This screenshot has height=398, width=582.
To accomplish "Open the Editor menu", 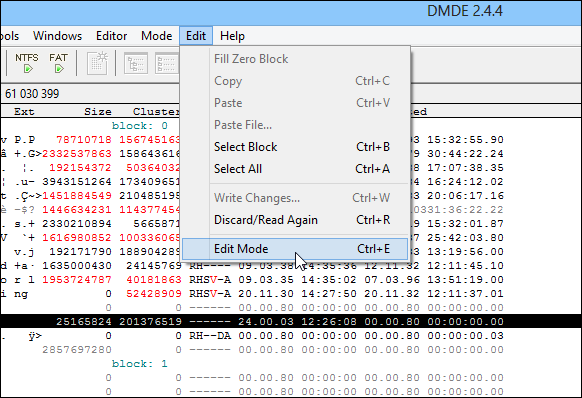I will point(111,36).
